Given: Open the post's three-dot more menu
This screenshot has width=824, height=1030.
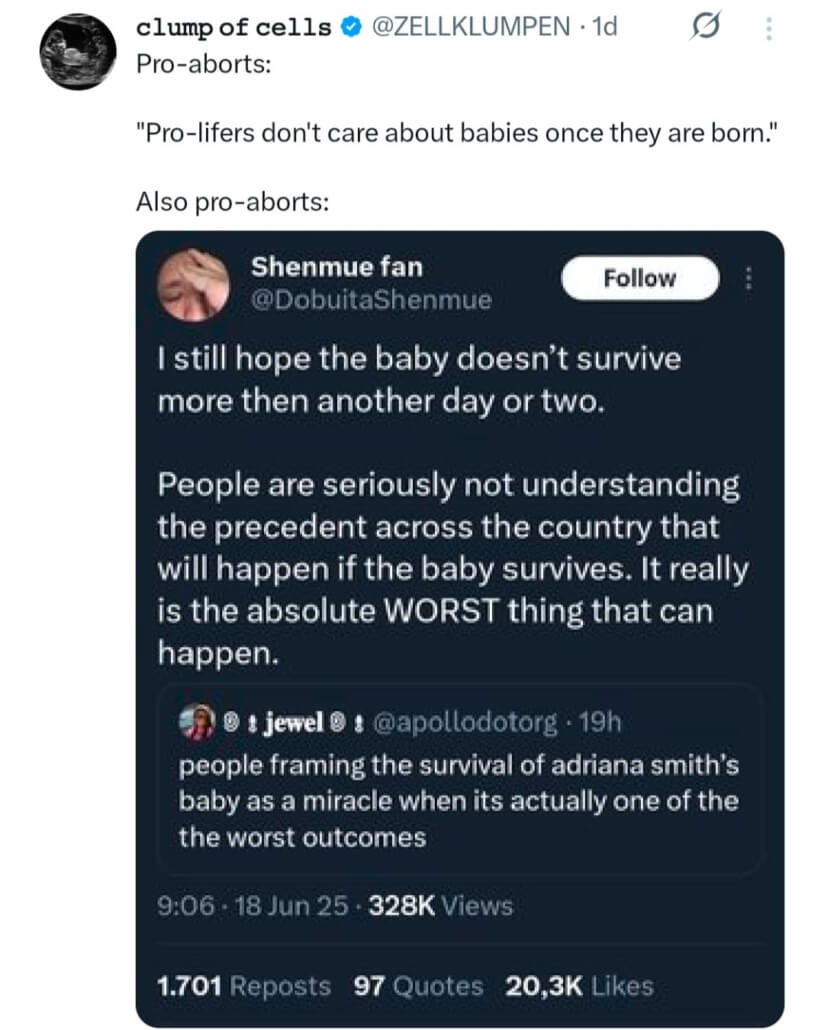Looking at the screenshot, I should [x=768, y=29].
